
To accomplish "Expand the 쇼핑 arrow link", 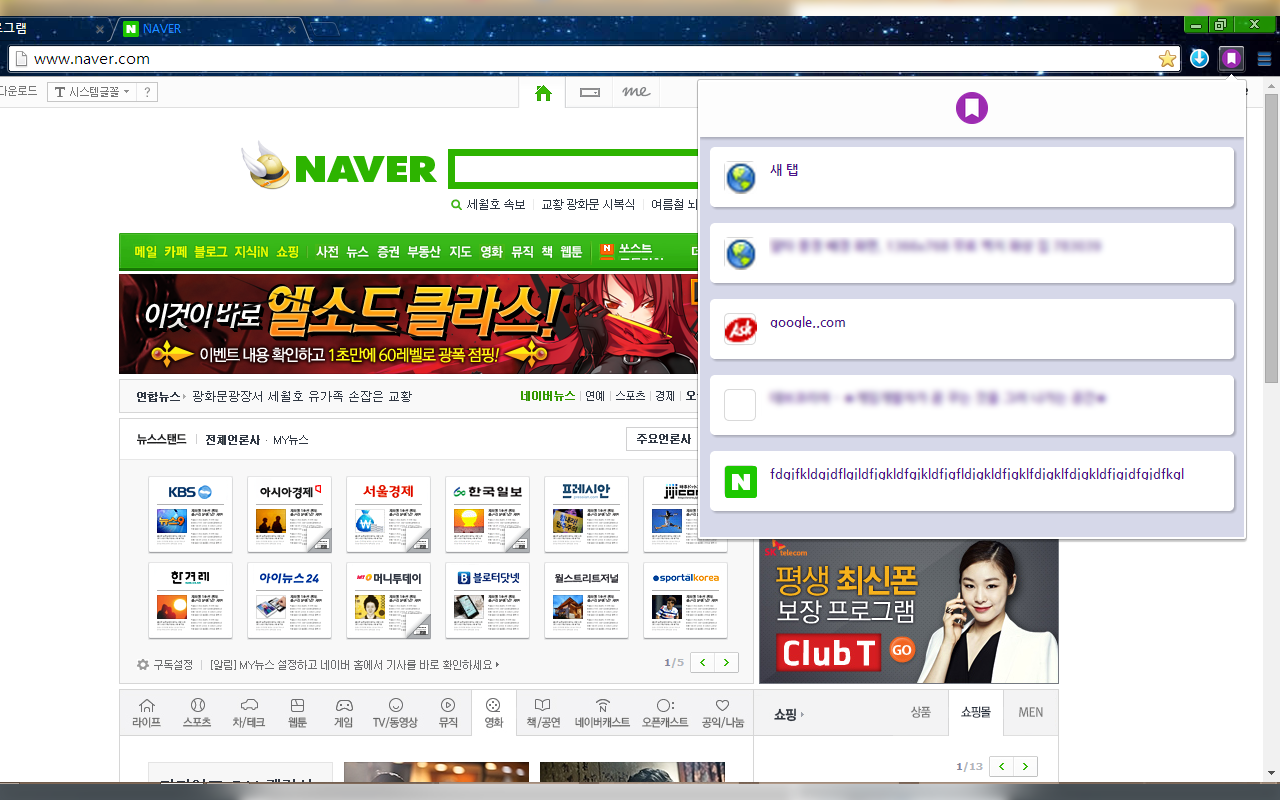I will coord(789,714).
